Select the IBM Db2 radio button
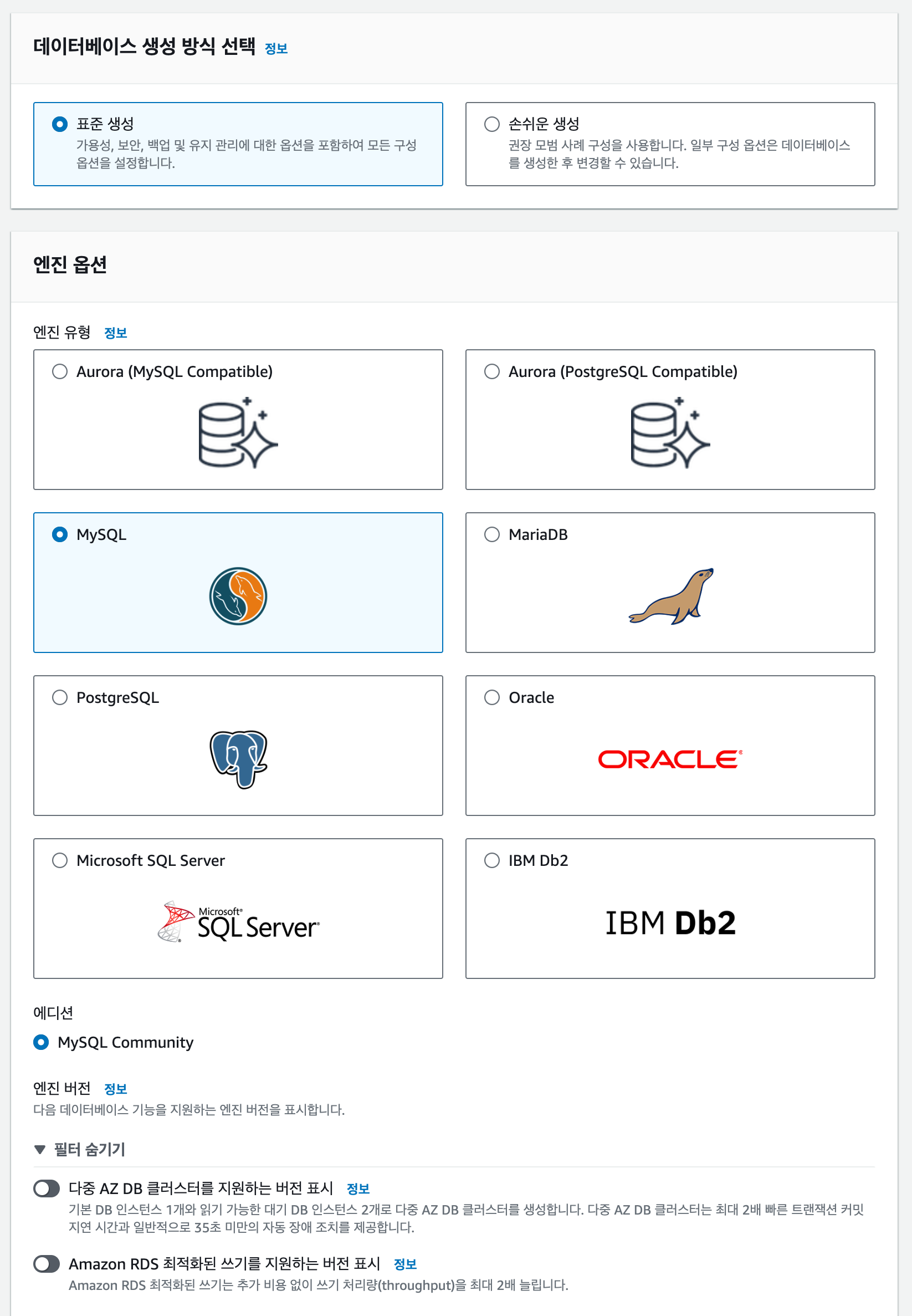Image resolution: width=912 pixels, height=1316 pixels. (492, 860)
